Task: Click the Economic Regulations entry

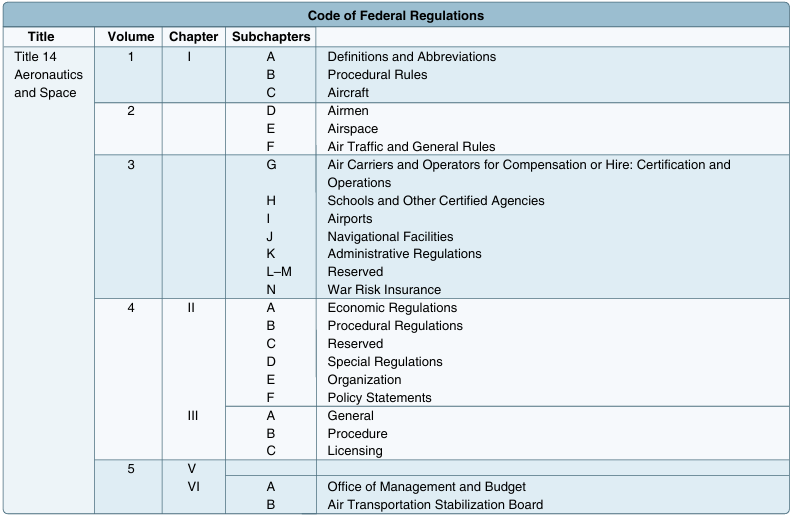Action: point(392,307)
